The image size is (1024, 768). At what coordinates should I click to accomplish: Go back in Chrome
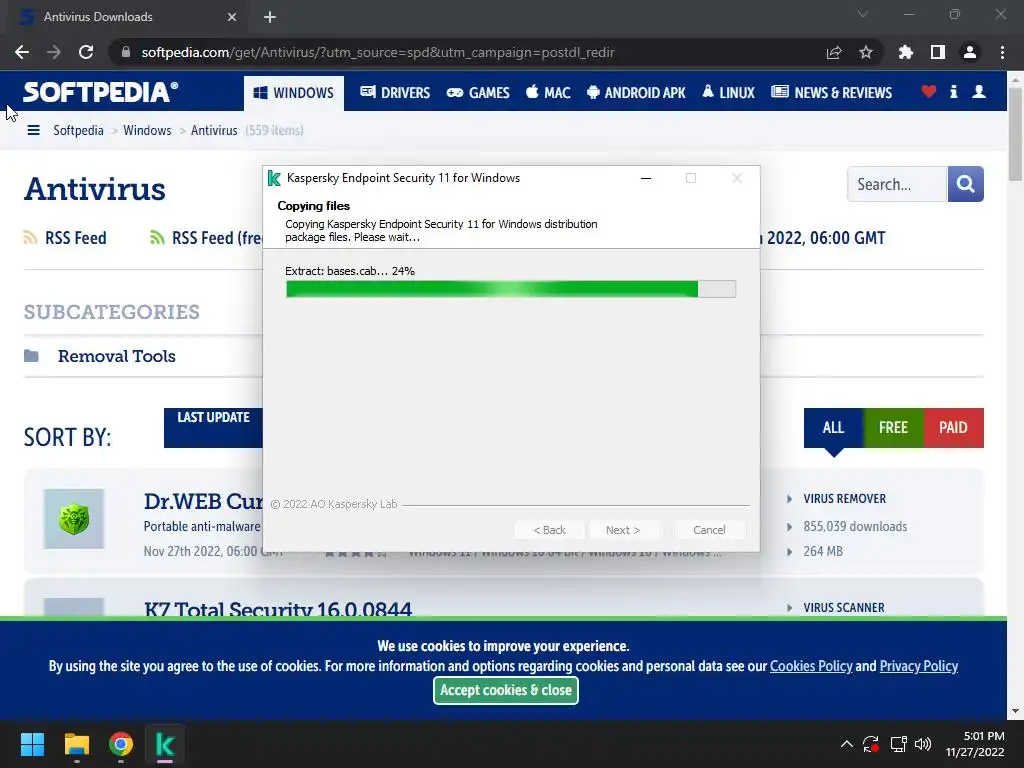click(x=22, y=52)
